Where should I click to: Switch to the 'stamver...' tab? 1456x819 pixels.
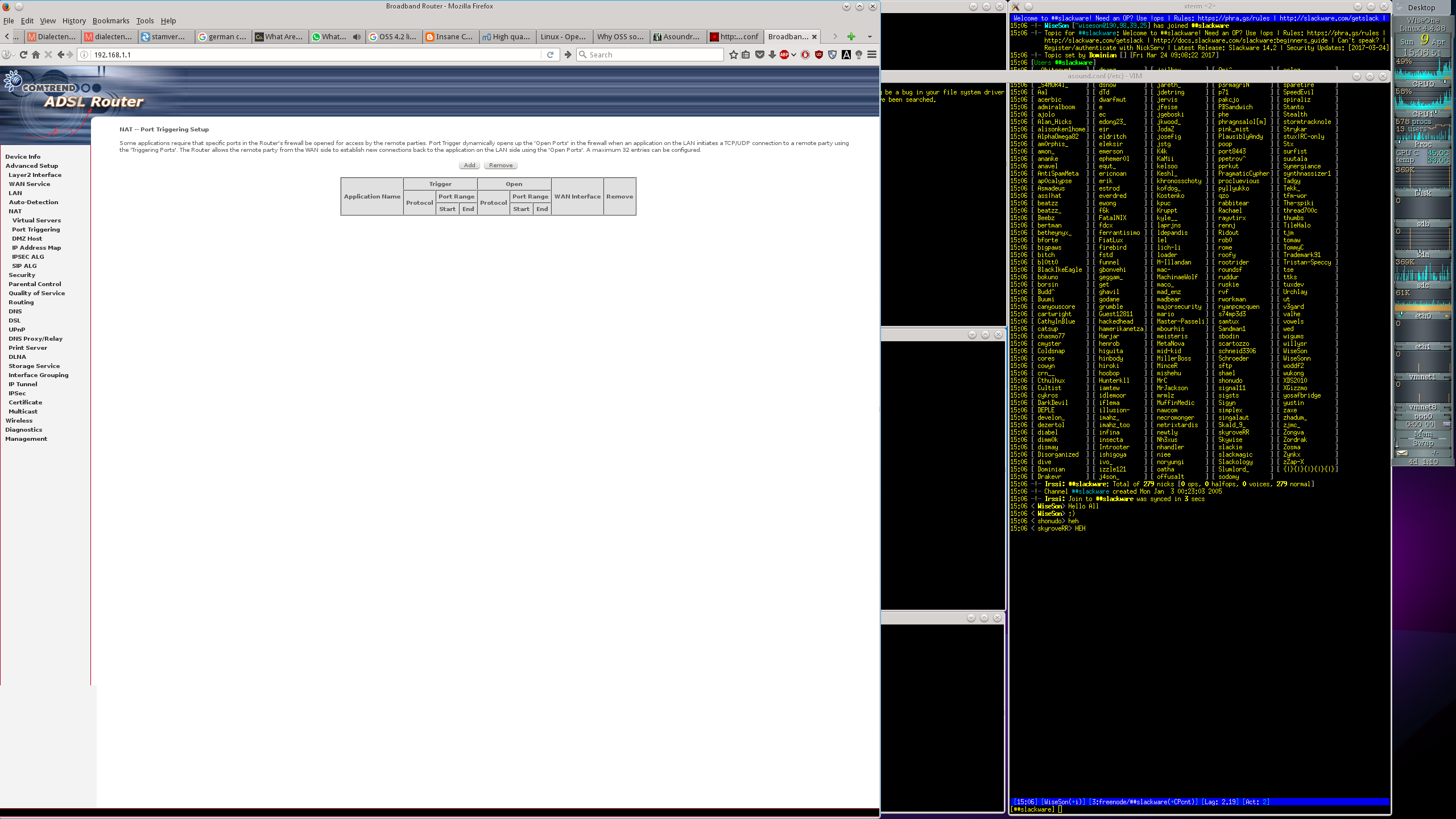point(166,36)
